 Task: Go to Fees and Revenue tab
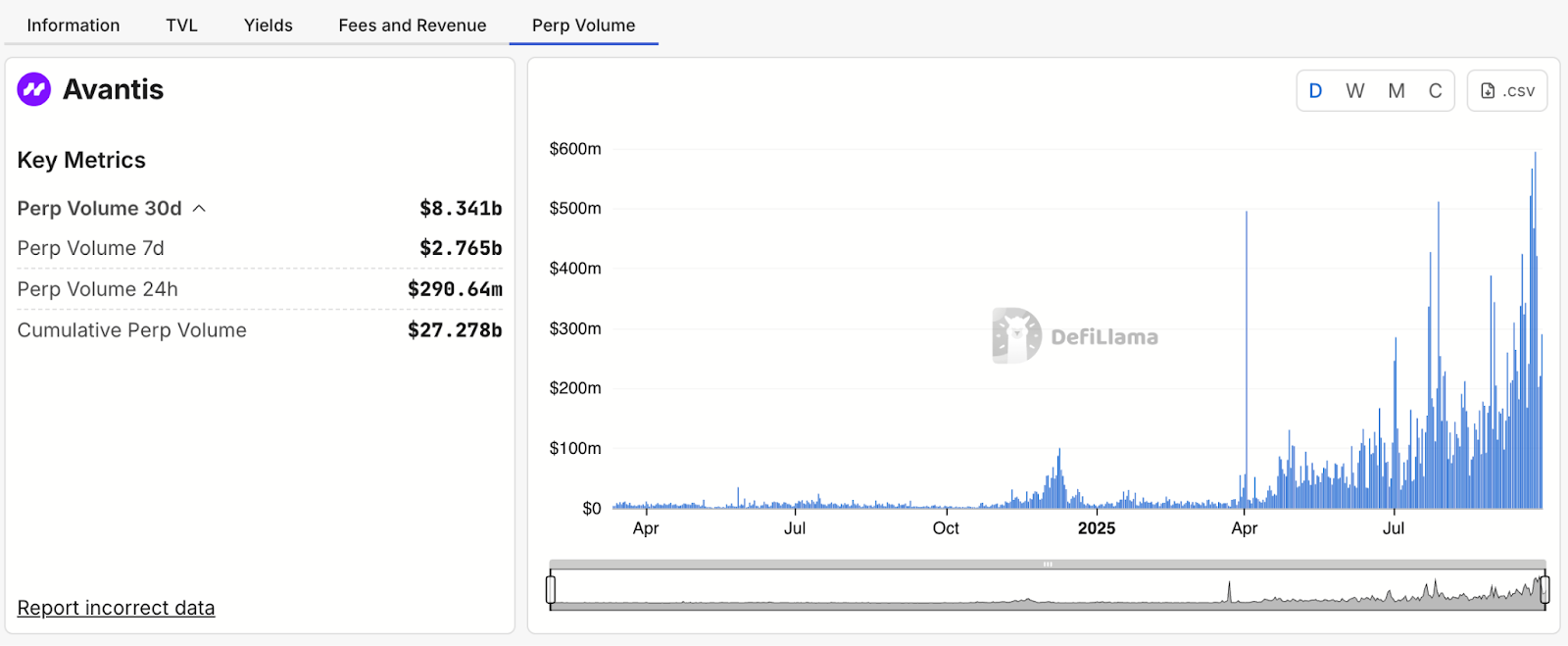[x=413, y=25]
